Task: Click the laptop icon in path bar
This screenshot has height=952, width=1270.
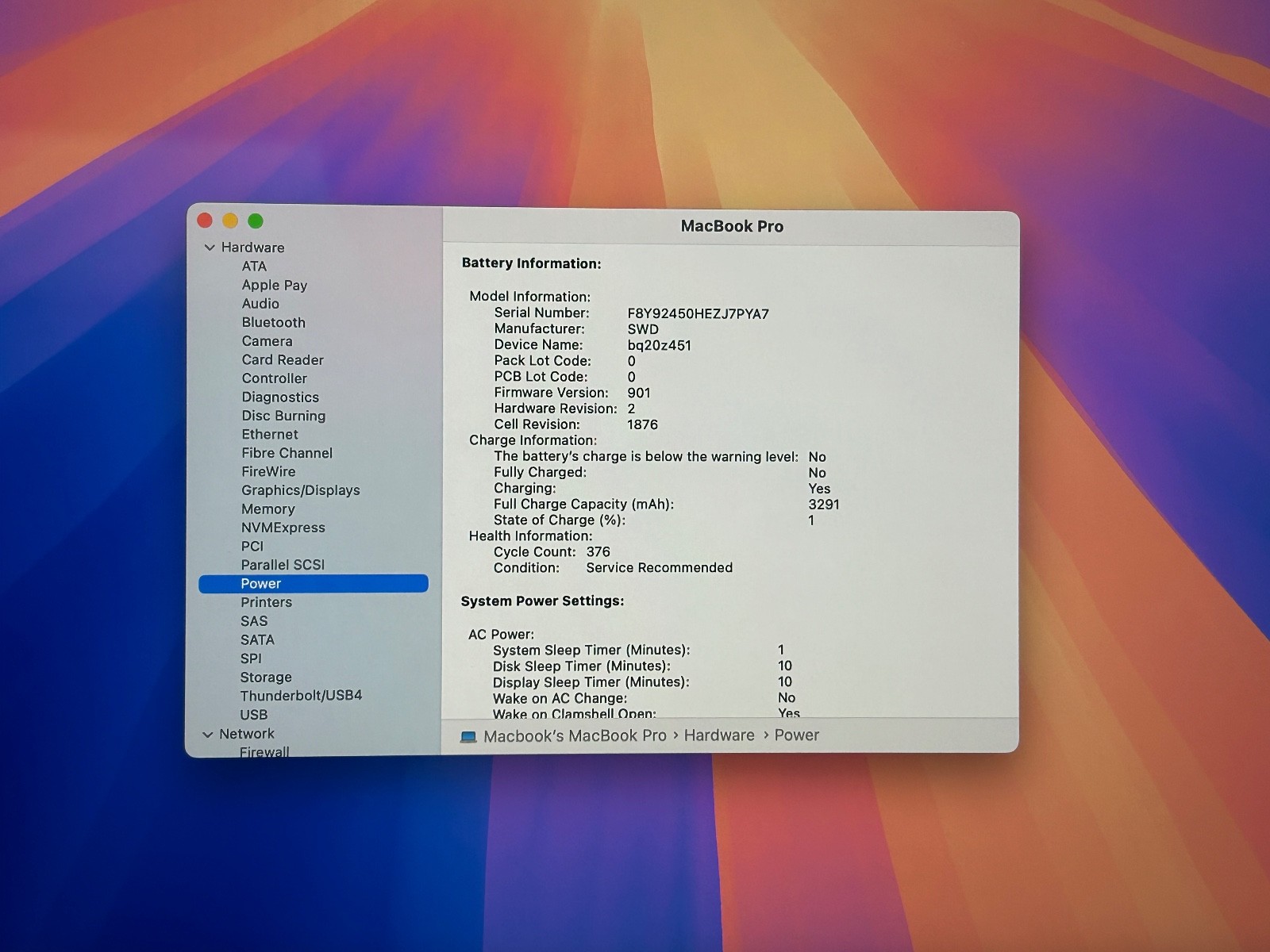Action: pyautogui.click(x=468, y=737)
